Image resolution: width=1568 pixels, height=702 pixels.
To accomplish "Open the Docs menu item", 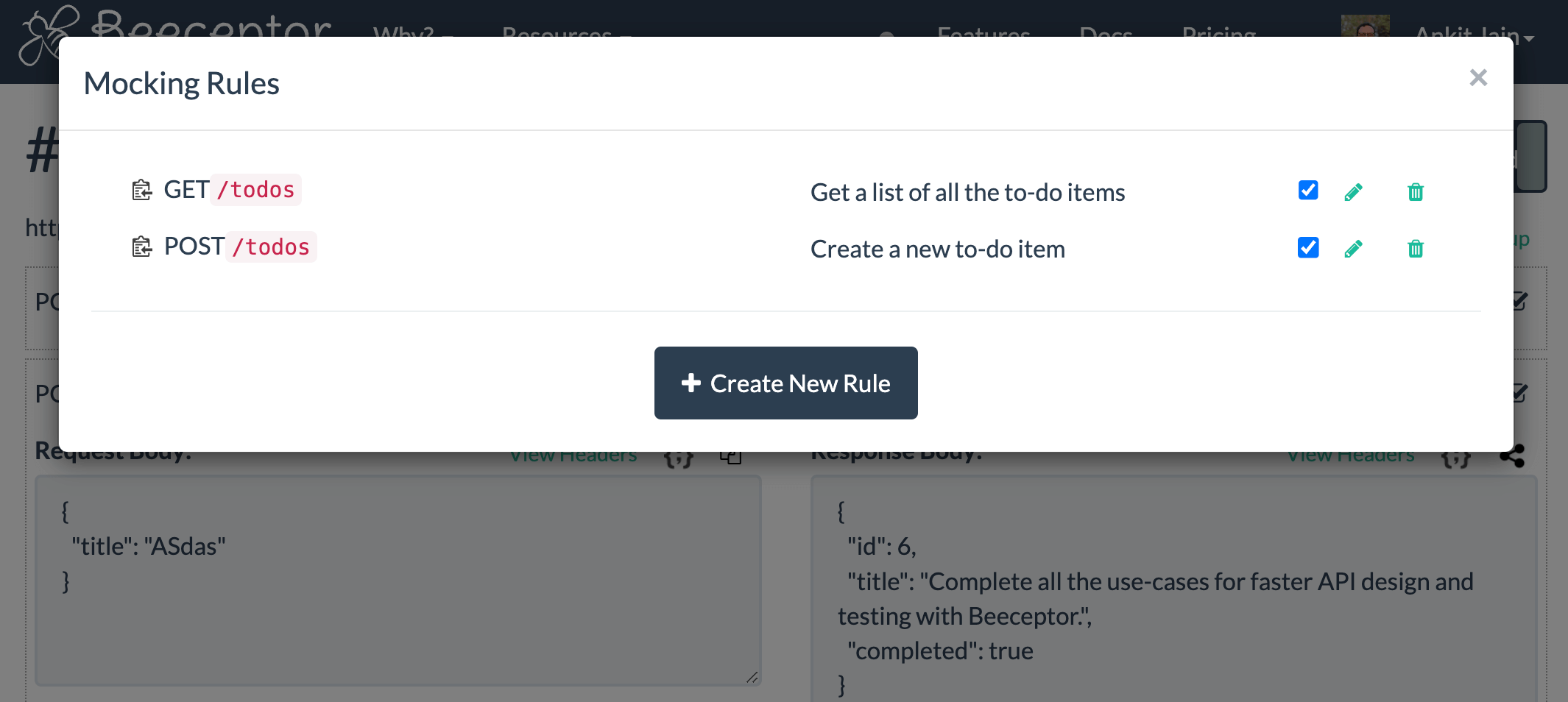I will tap(1105, 34).
